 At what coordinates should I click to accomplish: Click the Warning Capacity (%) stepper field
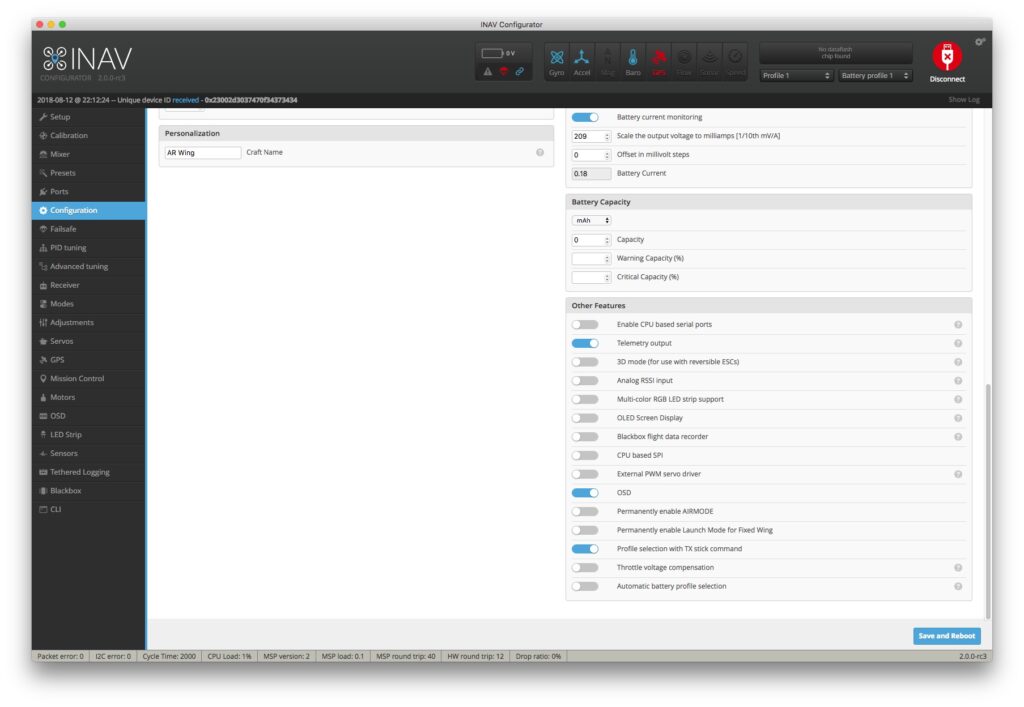point(590,258)
